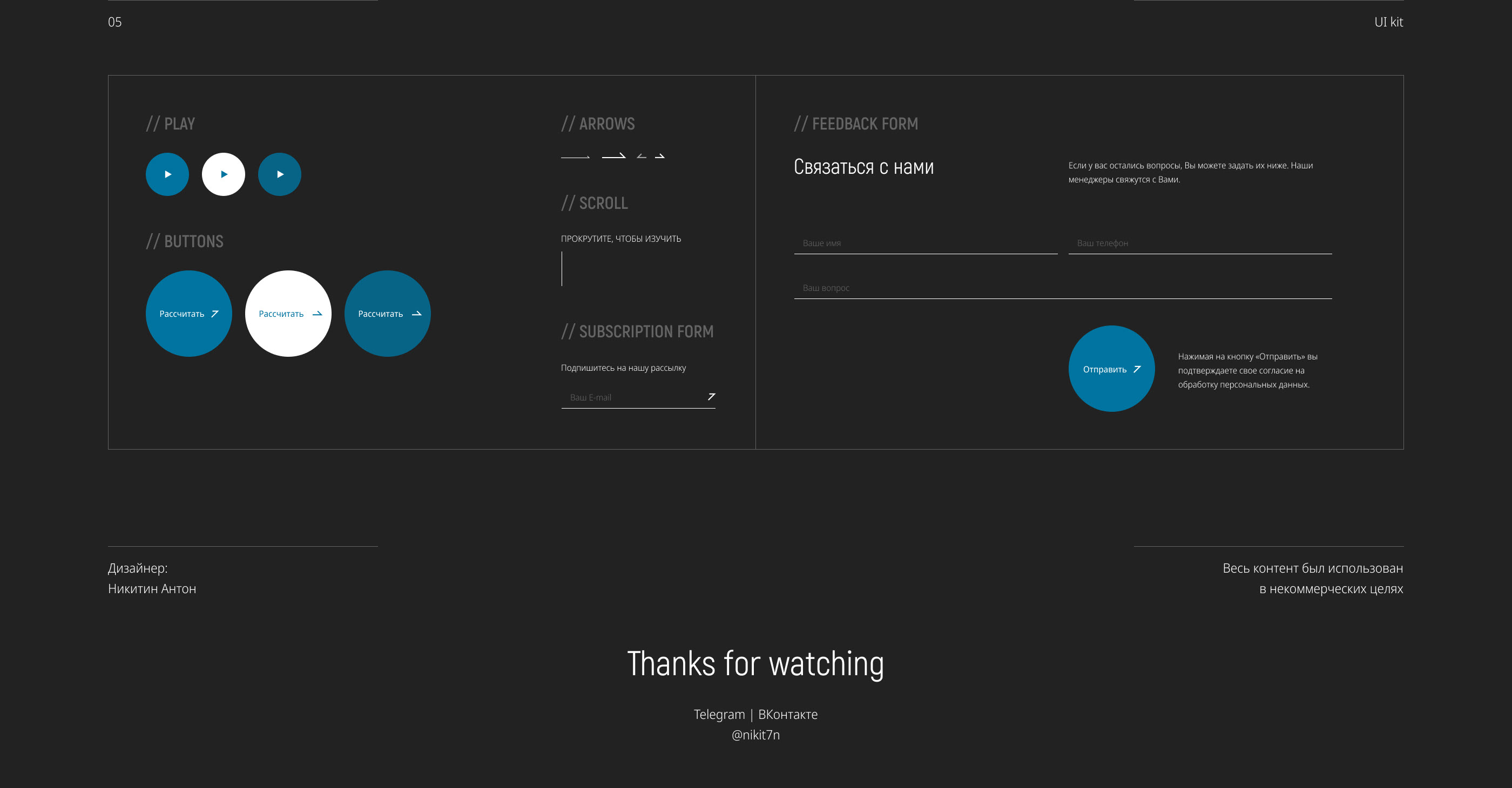Image resolution: width=1512 pixels, height=788 pixels.
Task: Click the first blue play button
Action: [167, 174]
